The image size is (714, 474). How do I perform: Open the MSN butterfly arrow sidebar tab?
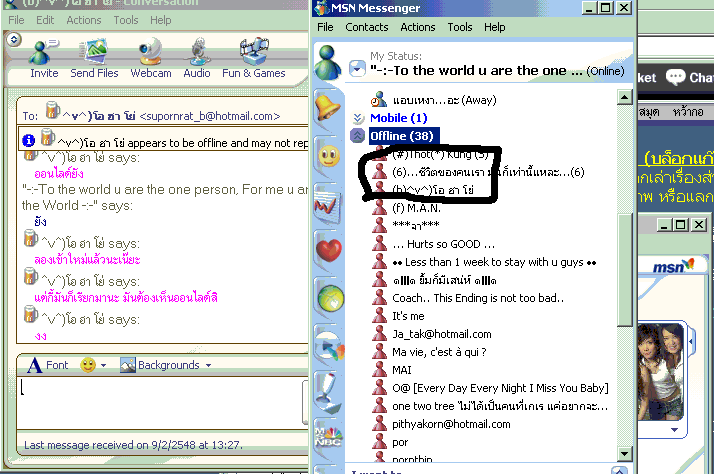(331, 348)
